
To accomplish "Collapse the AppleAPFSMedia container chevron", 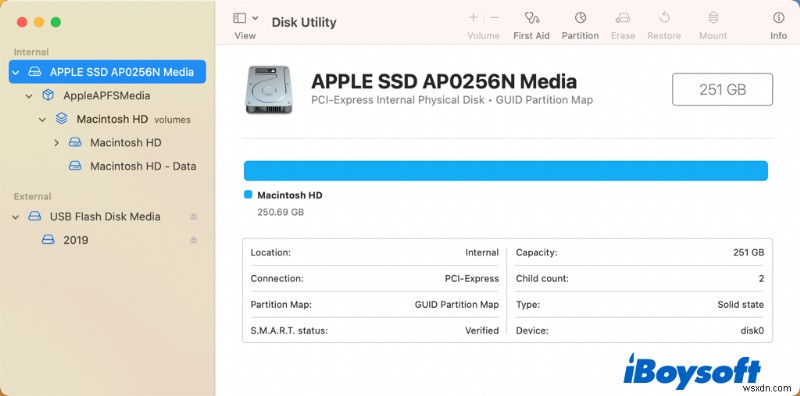I will coord(29,96).
